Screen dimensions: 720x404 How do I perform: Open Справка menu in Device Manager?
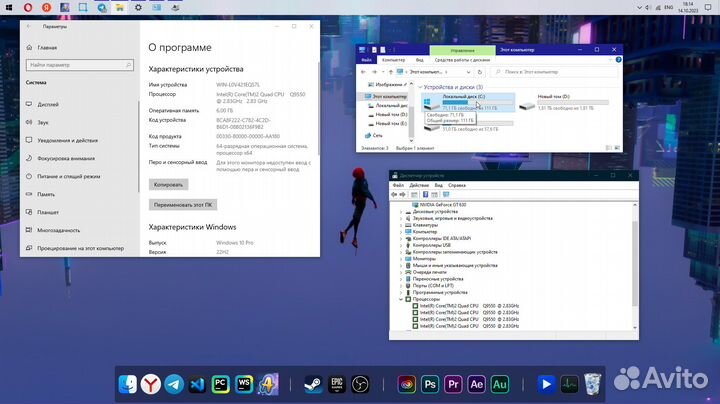(x=457, y=185)
